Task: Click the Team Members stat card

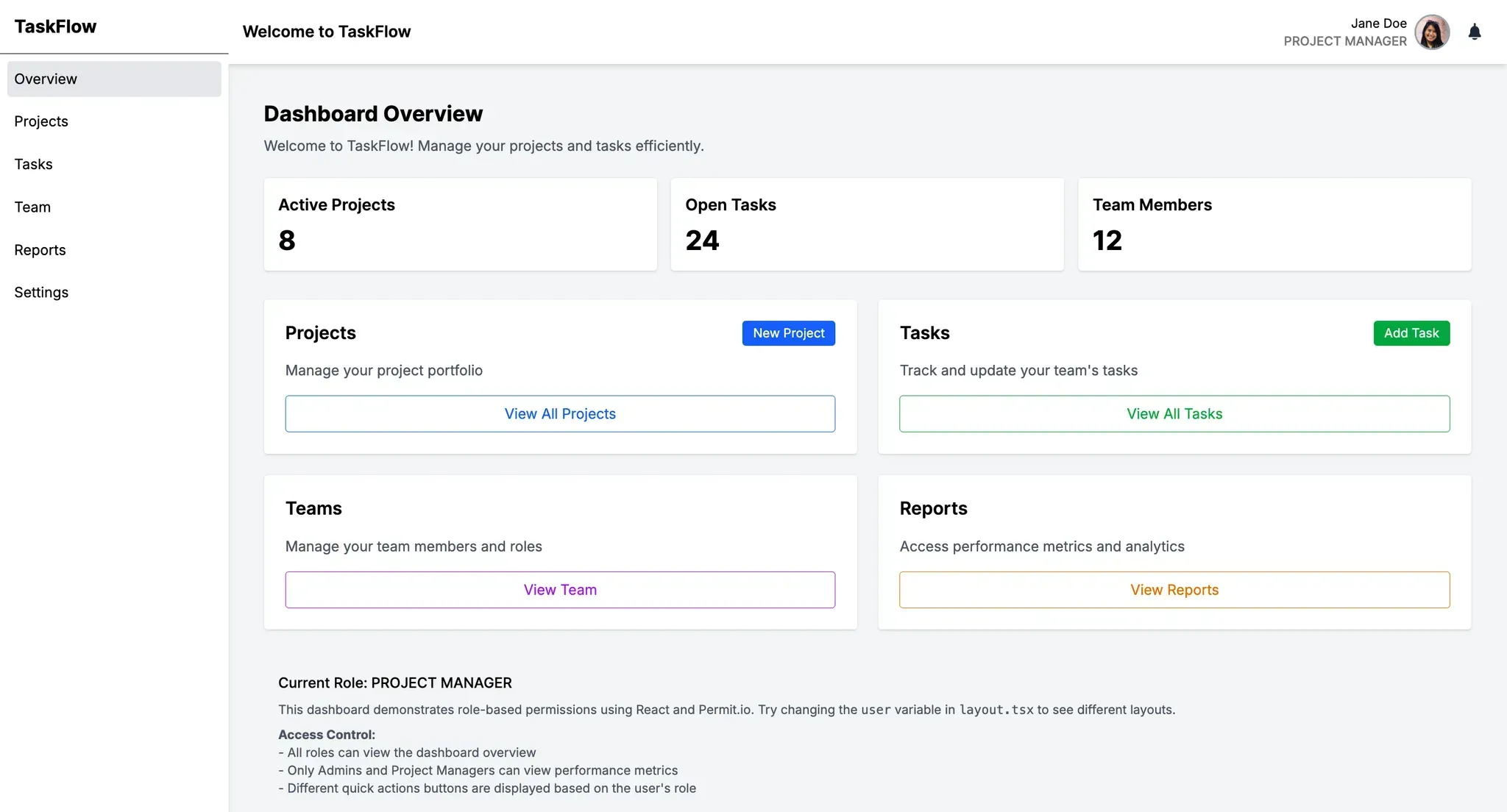Action: tap(1274, 224)
